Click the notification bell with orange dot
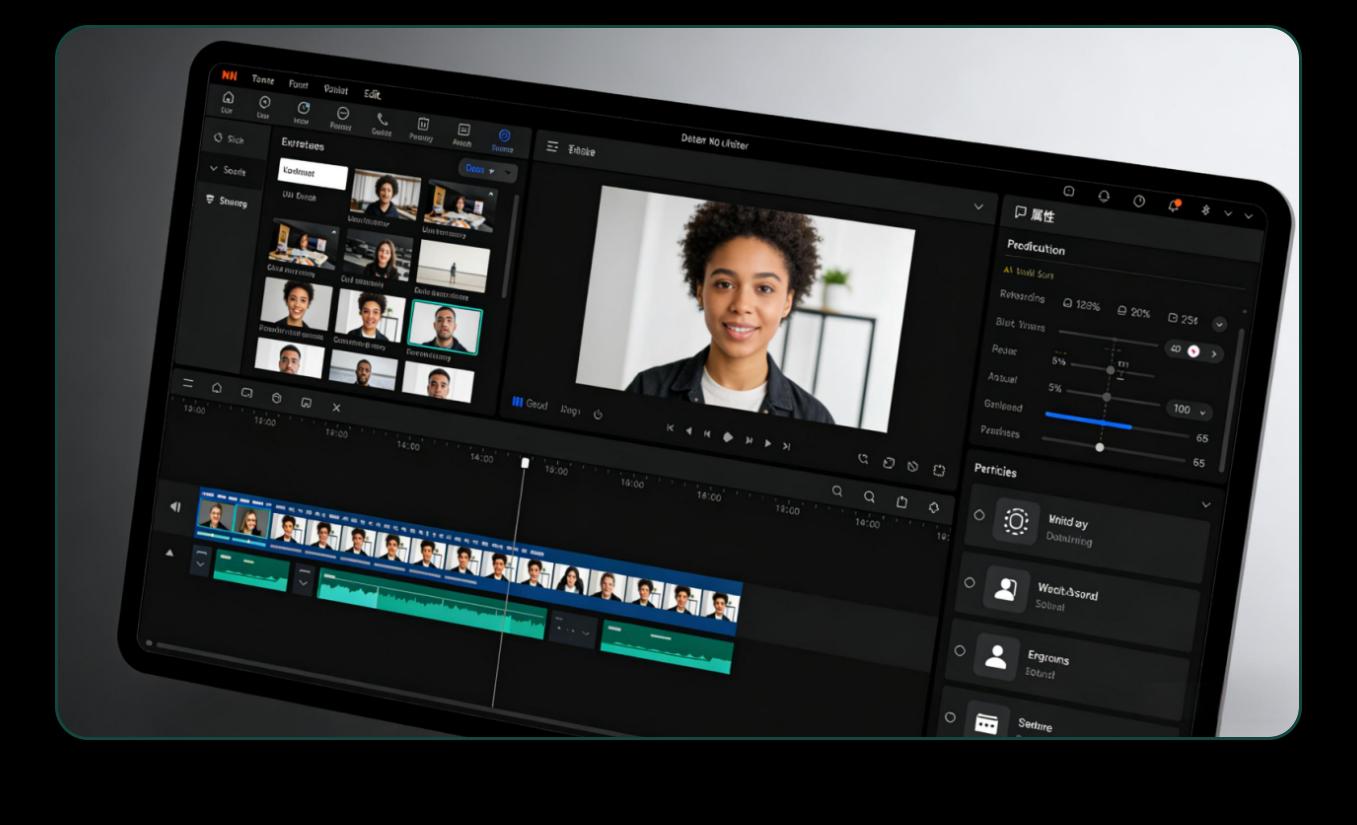This screenshot has width=1357, height=825. [1174, 205]
